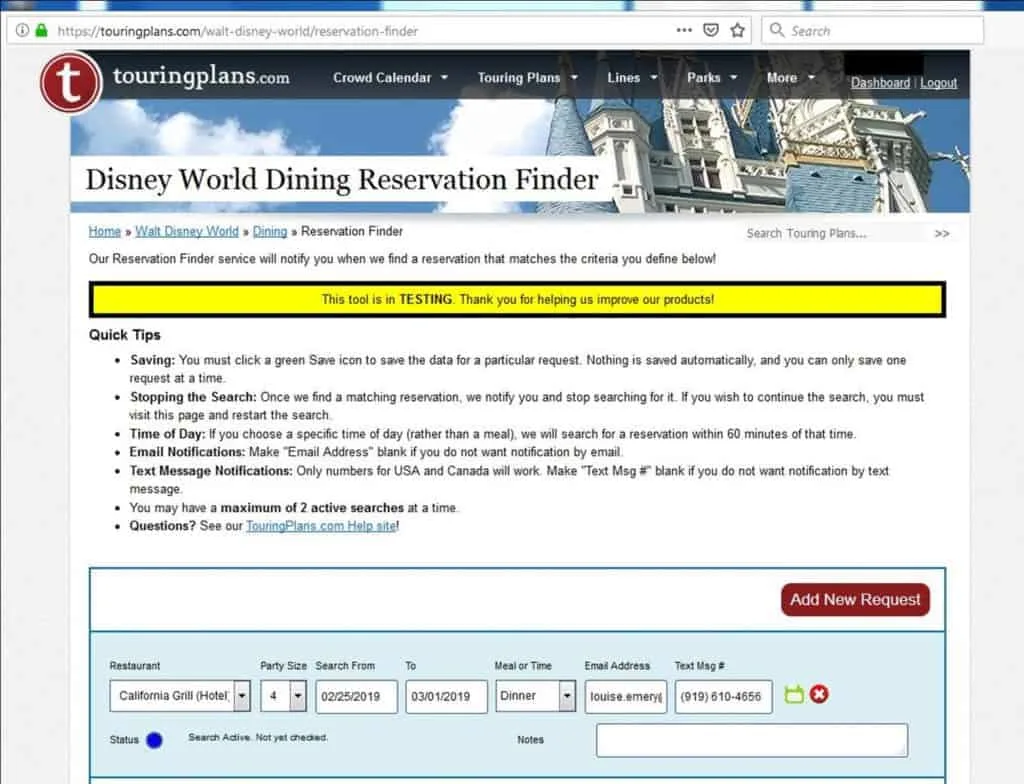The width and height of the screenshot is (1024, 784).
Task: Open Lines menu
Action: pyautogui.click(x=632, y=78)
